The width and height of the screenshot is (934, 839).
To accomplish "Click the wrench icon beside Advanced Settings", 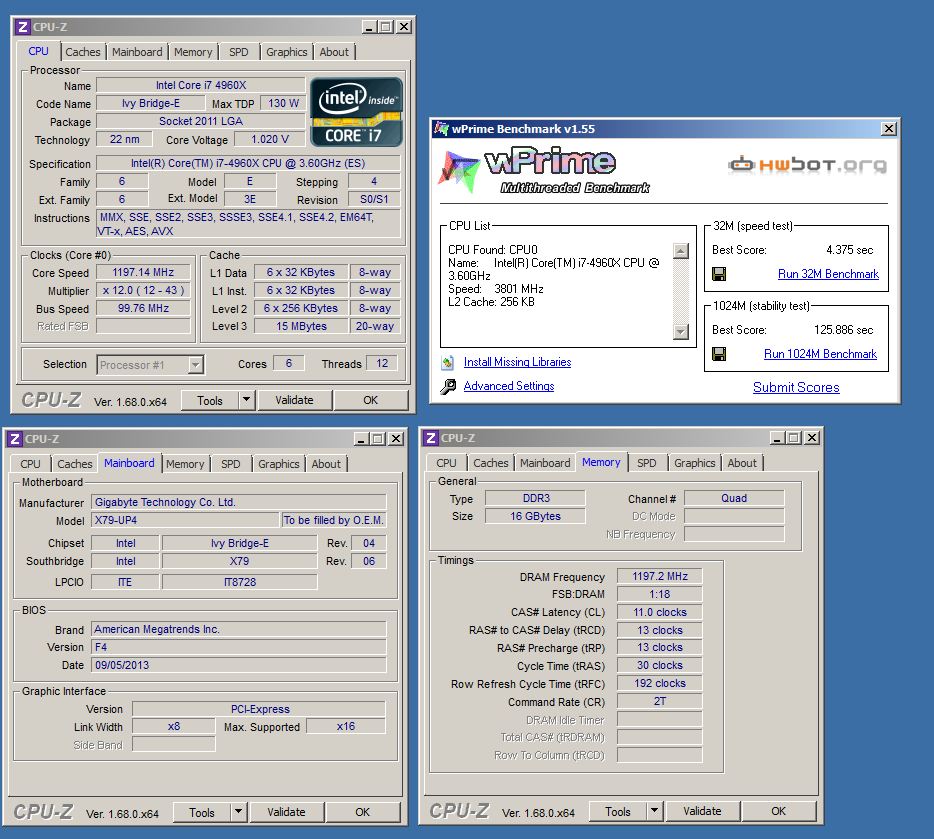I will 448,386.
